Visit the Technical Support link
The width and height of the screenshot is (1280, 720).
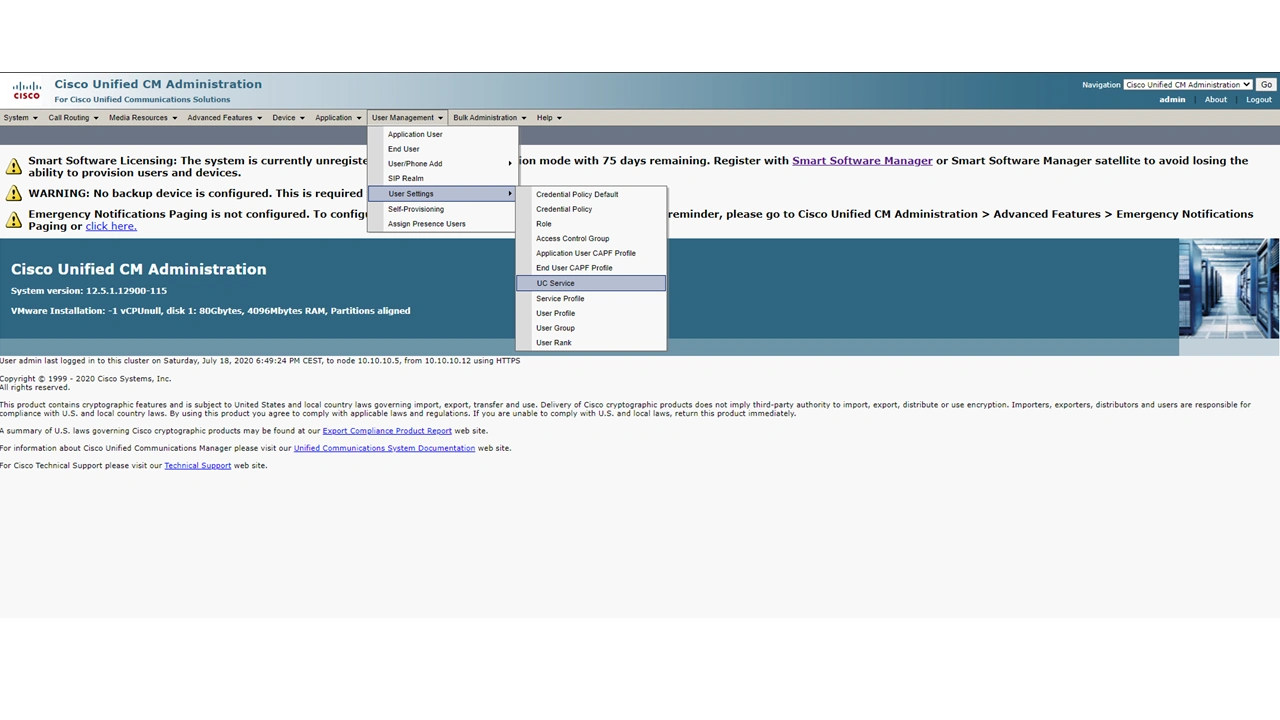coord(197,465)
